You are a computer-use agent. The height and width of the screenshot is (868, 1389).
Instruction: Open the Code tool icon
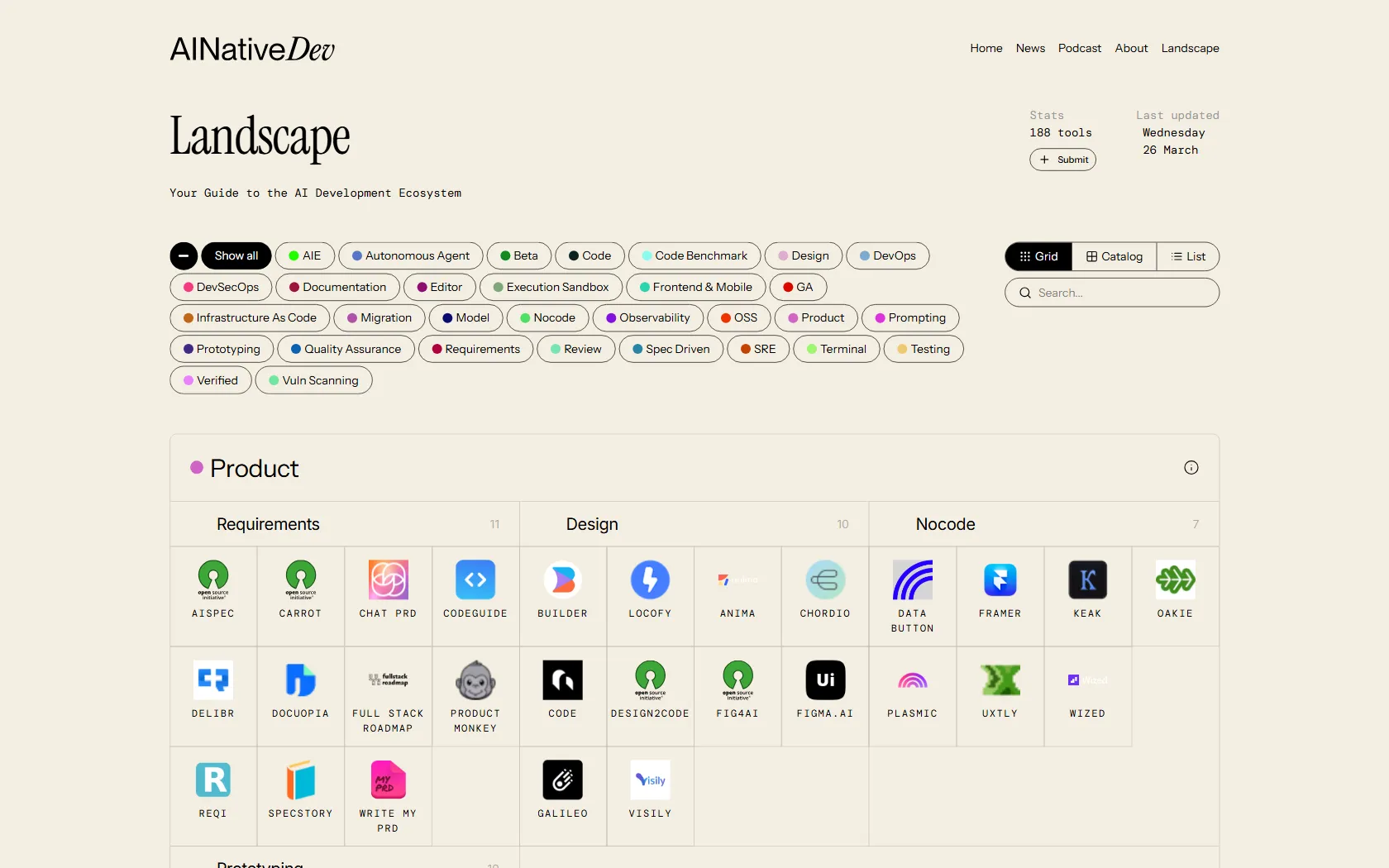(x=563, y=680)
